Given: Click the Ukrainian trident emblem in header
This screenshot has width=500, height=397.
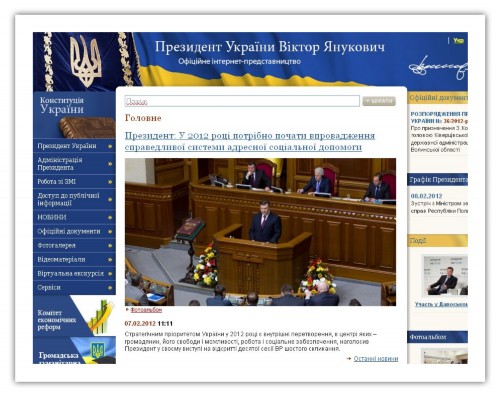Looking at the screenshot, I should click(86, 60).
